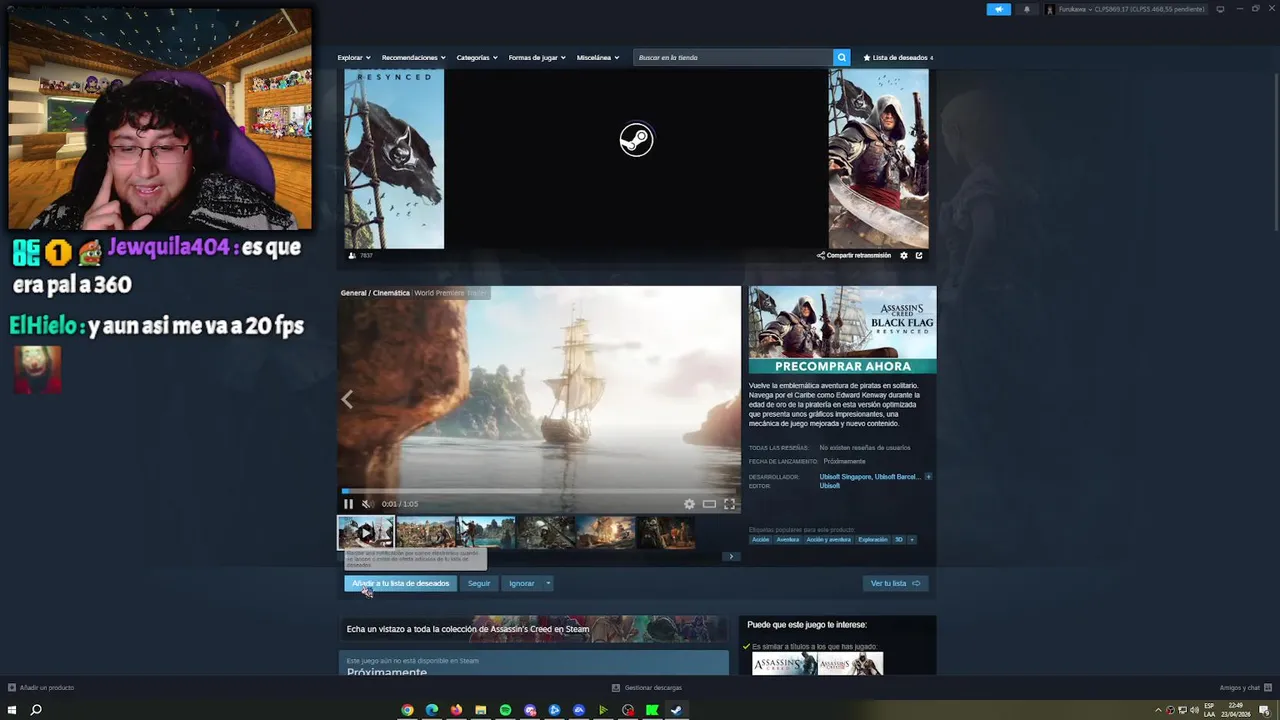Click the Acción tag
The image size is (1280, 720).
pos(761,540)
